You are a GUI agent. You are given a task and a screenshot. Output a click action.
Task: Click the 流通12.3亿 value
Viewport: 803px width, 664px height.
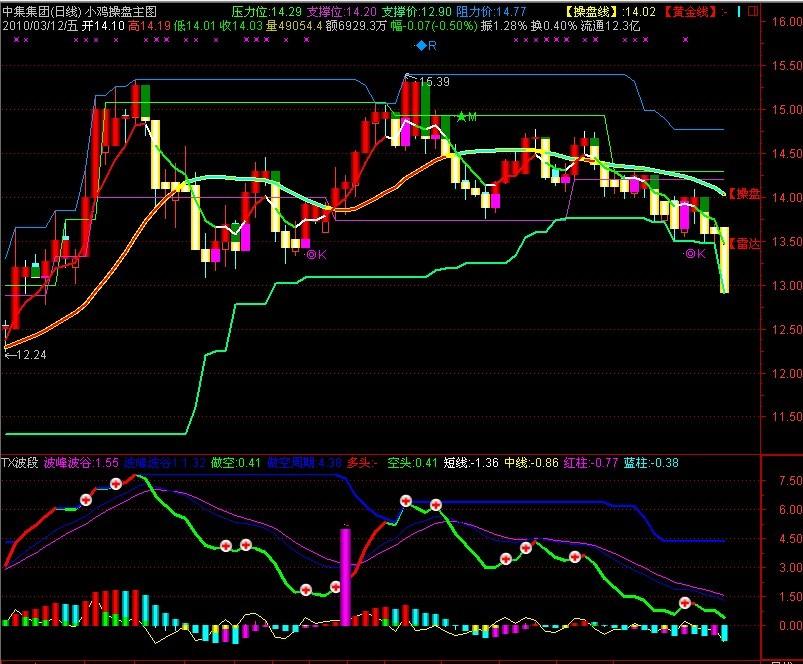pos(610,26)
